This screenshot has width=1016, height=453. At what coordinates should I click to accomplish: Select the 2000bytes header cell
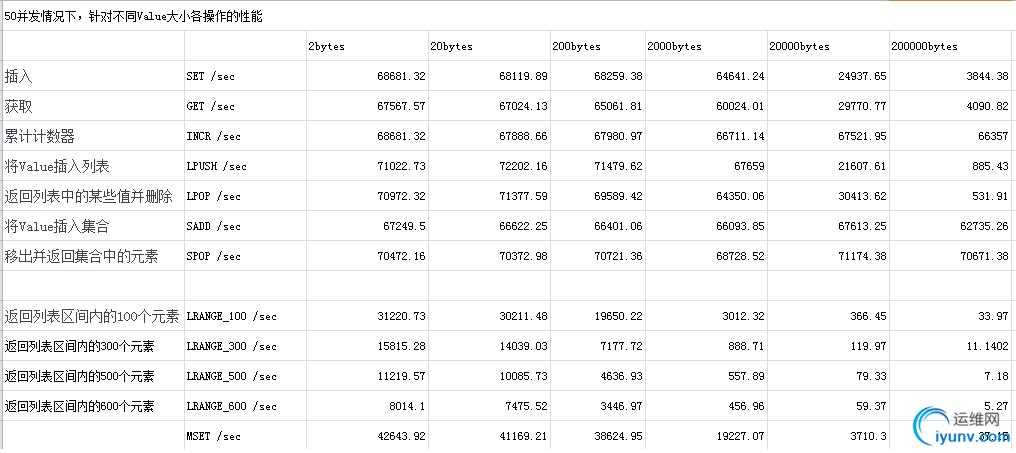coord(674,46)
